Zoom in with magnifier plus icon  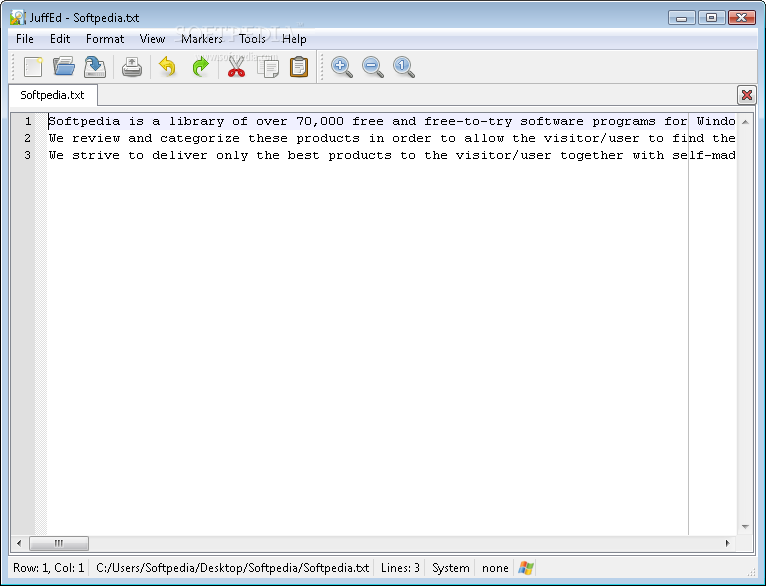pos(341,67)
